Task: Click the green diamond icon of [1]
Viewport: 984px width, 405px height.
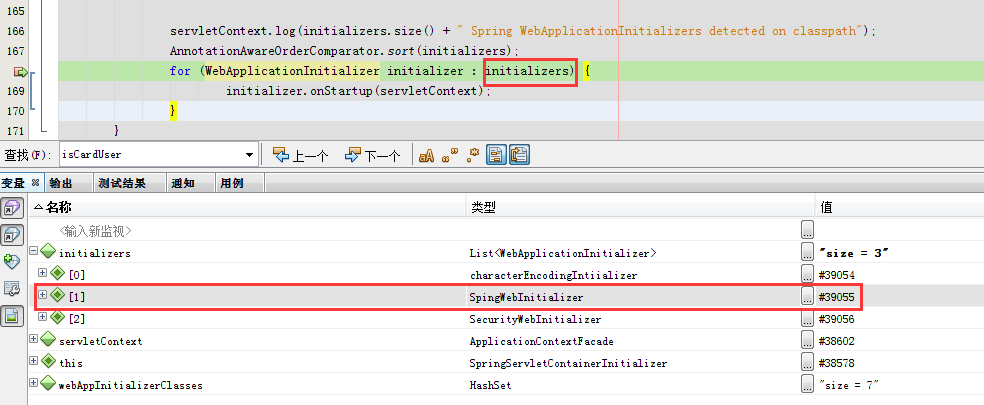Action: [x=57, y=296]
